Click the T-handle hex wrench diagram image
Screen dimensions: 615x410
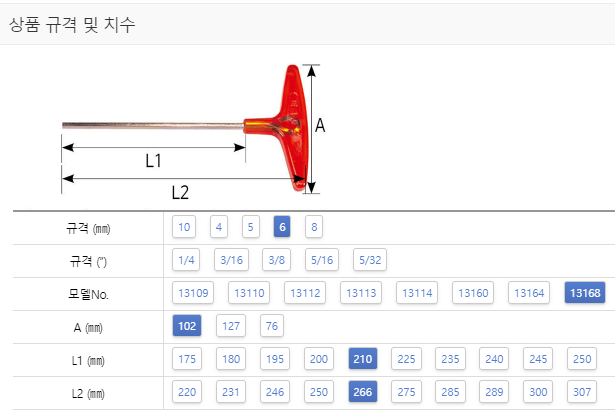(x=193, y=131)
